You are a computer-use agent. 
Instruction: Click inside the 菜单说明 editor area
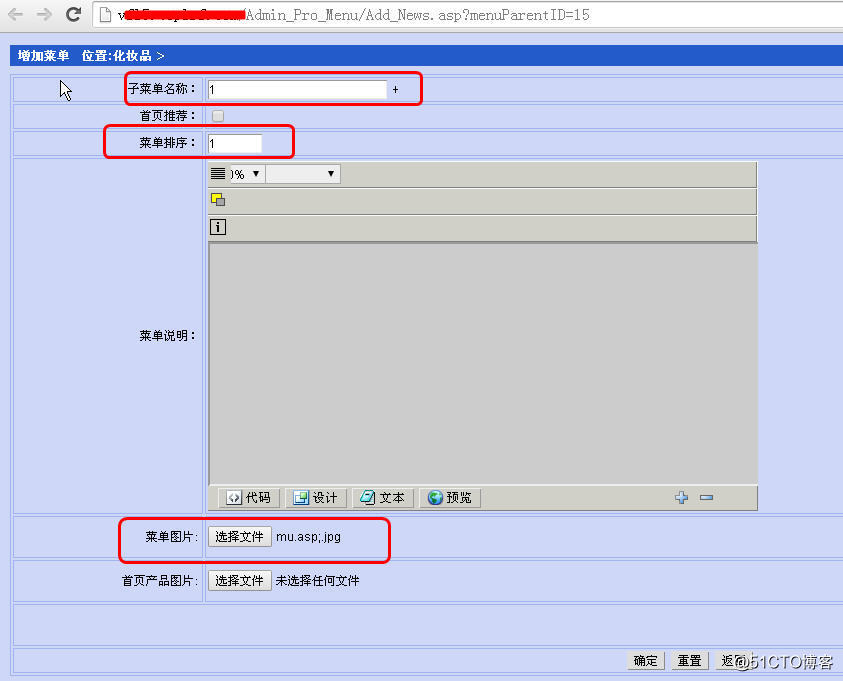(483, 364)
